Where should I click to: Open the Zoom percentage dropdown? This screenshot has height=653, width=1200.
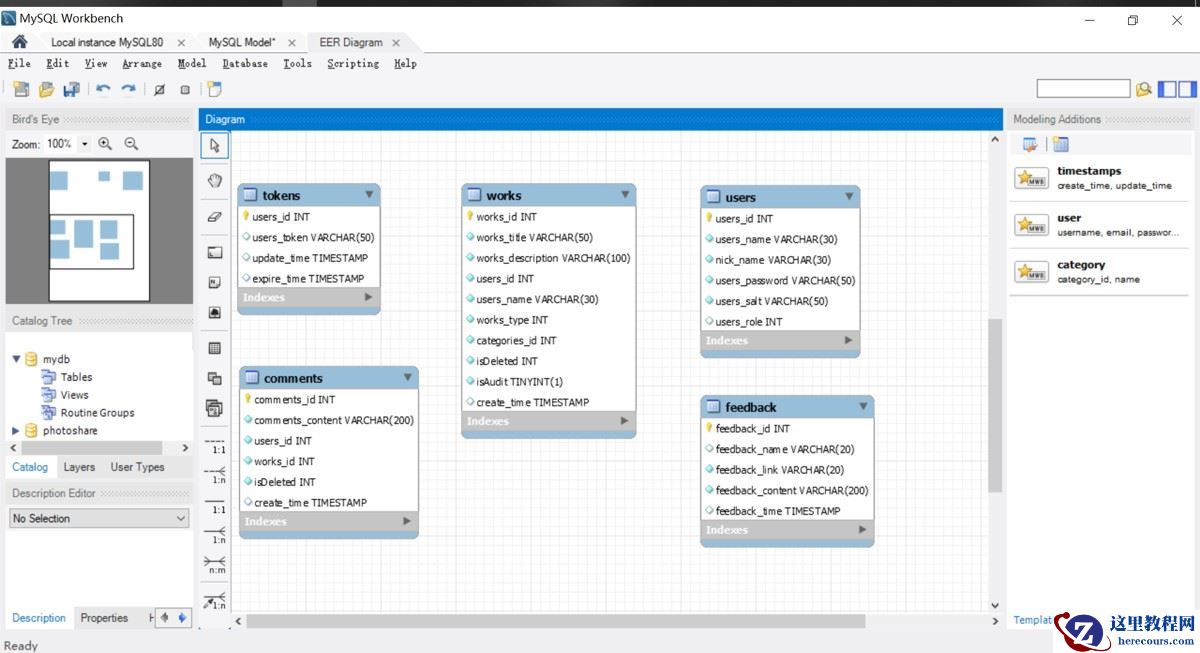pos(84,144)
